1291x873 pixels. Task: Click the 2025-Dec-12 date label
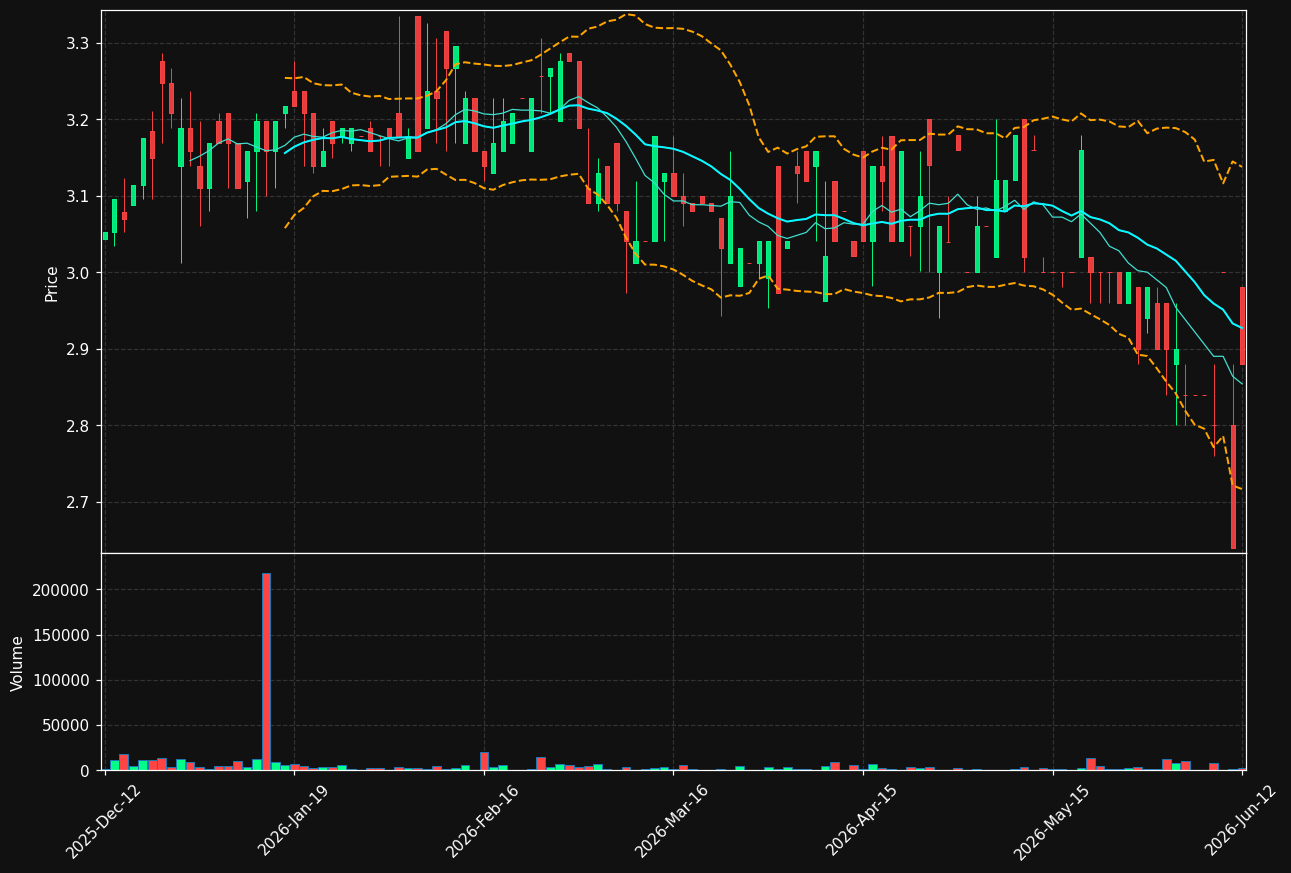(x=103, y=821)
